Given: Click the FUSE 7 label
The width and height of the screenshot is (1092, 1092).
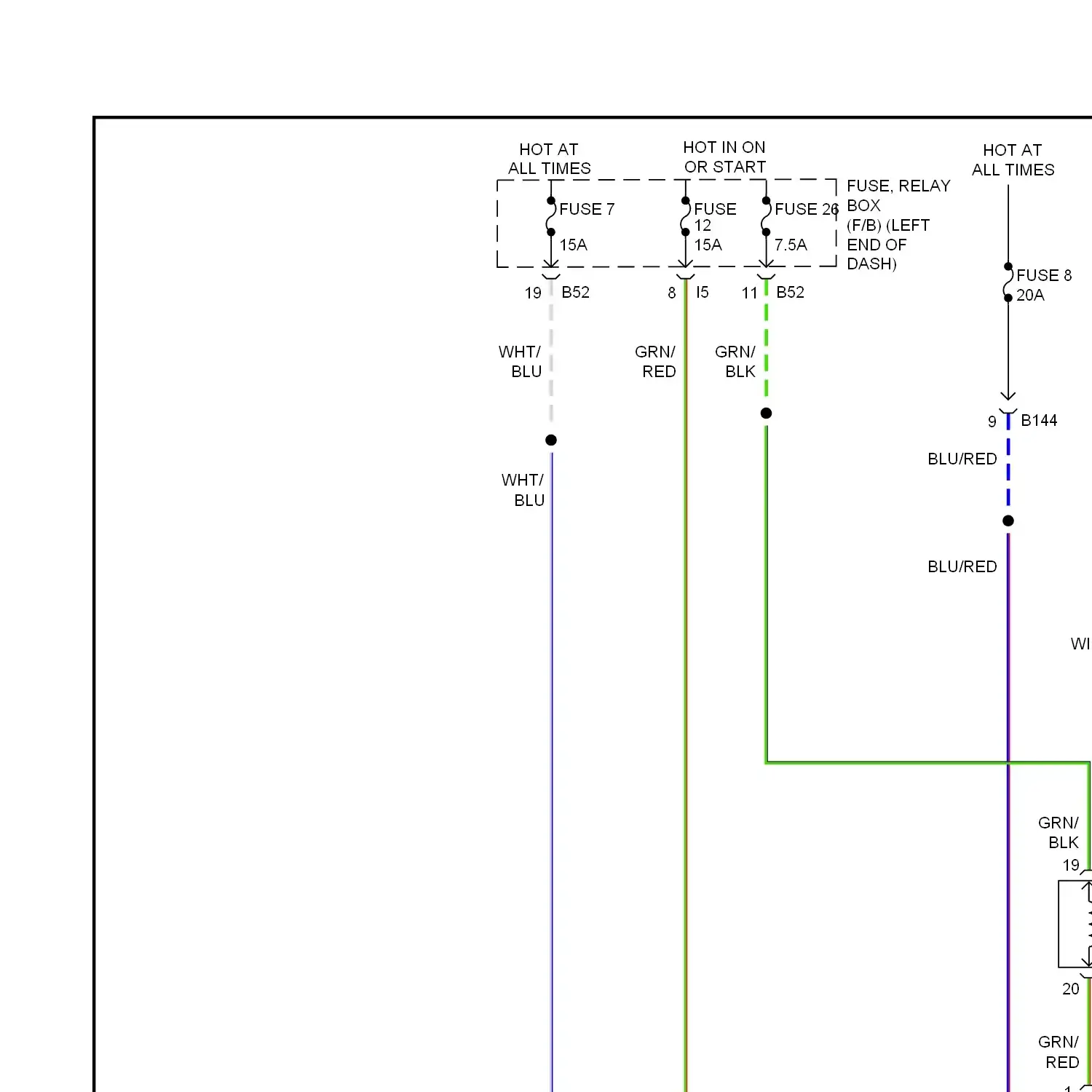Looking at the screenshot, I should pos(587,209).
